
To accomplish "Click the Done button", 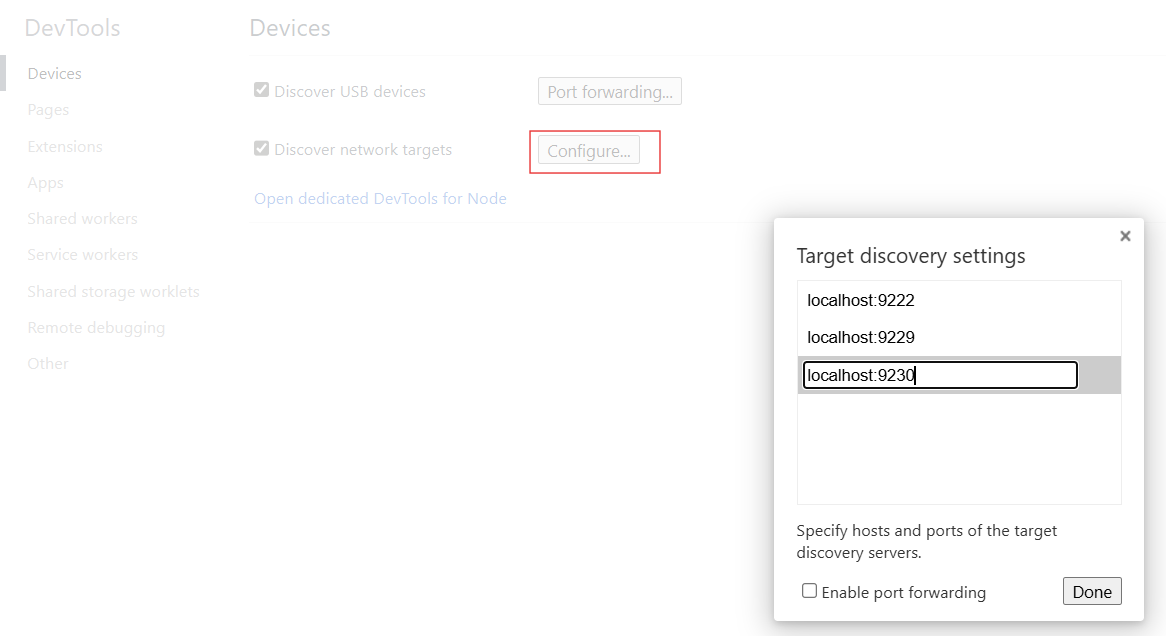I will click(1092, 591).
